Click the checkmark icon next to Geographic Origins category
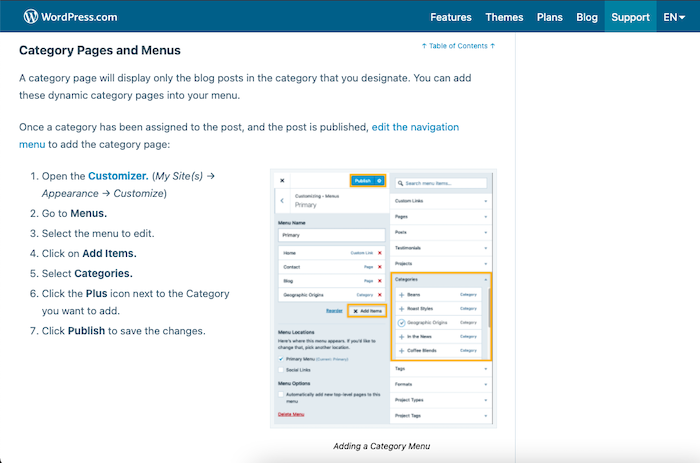The width and height of the screenshot is (700, 463). tap(401, 323)
